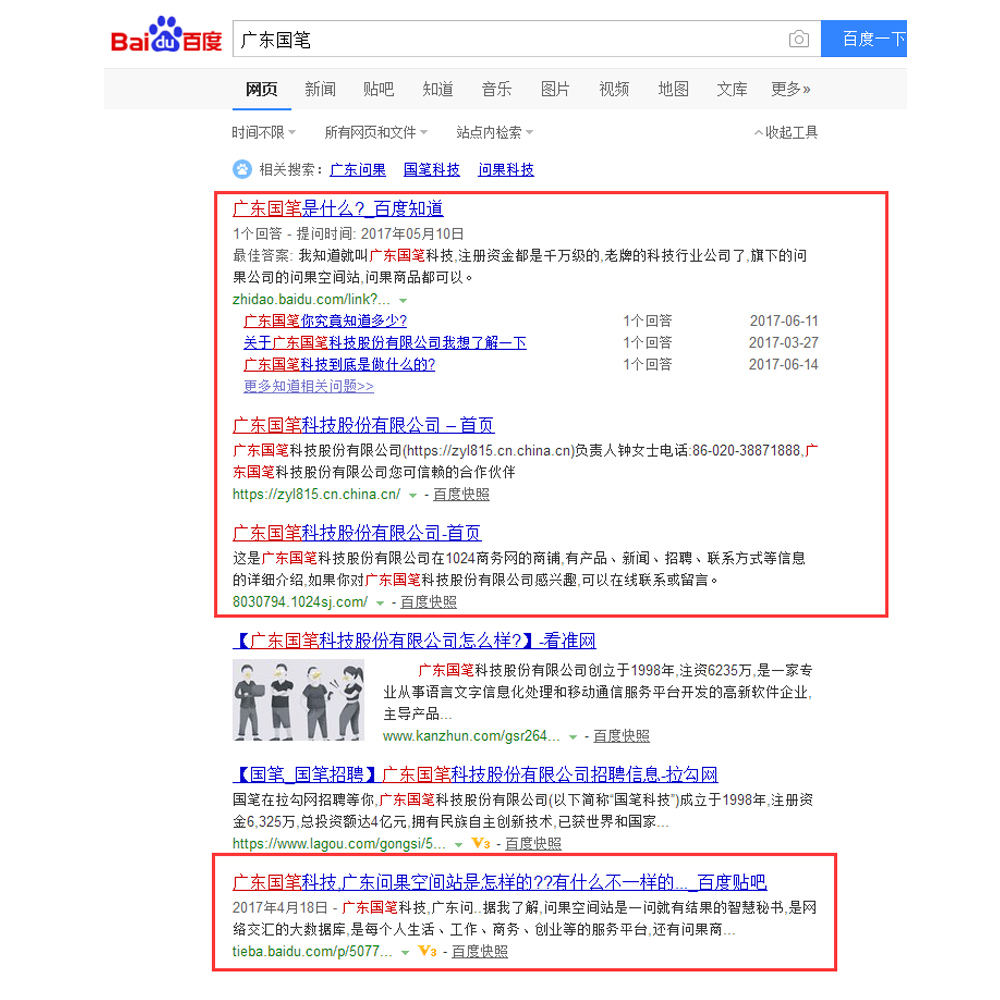Viewport: 1000px width, 1000px height.
Task: Click the kanzhun result cartoon thumbnail
Action: [298, 700]
